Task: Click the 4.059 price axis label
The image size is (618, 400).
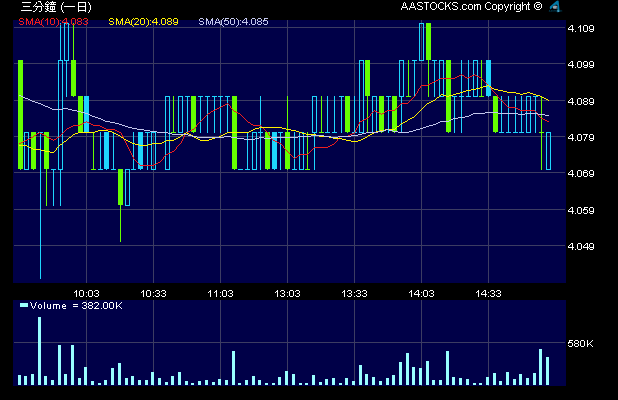Action: pyautogui.click(x=581, y=210)
